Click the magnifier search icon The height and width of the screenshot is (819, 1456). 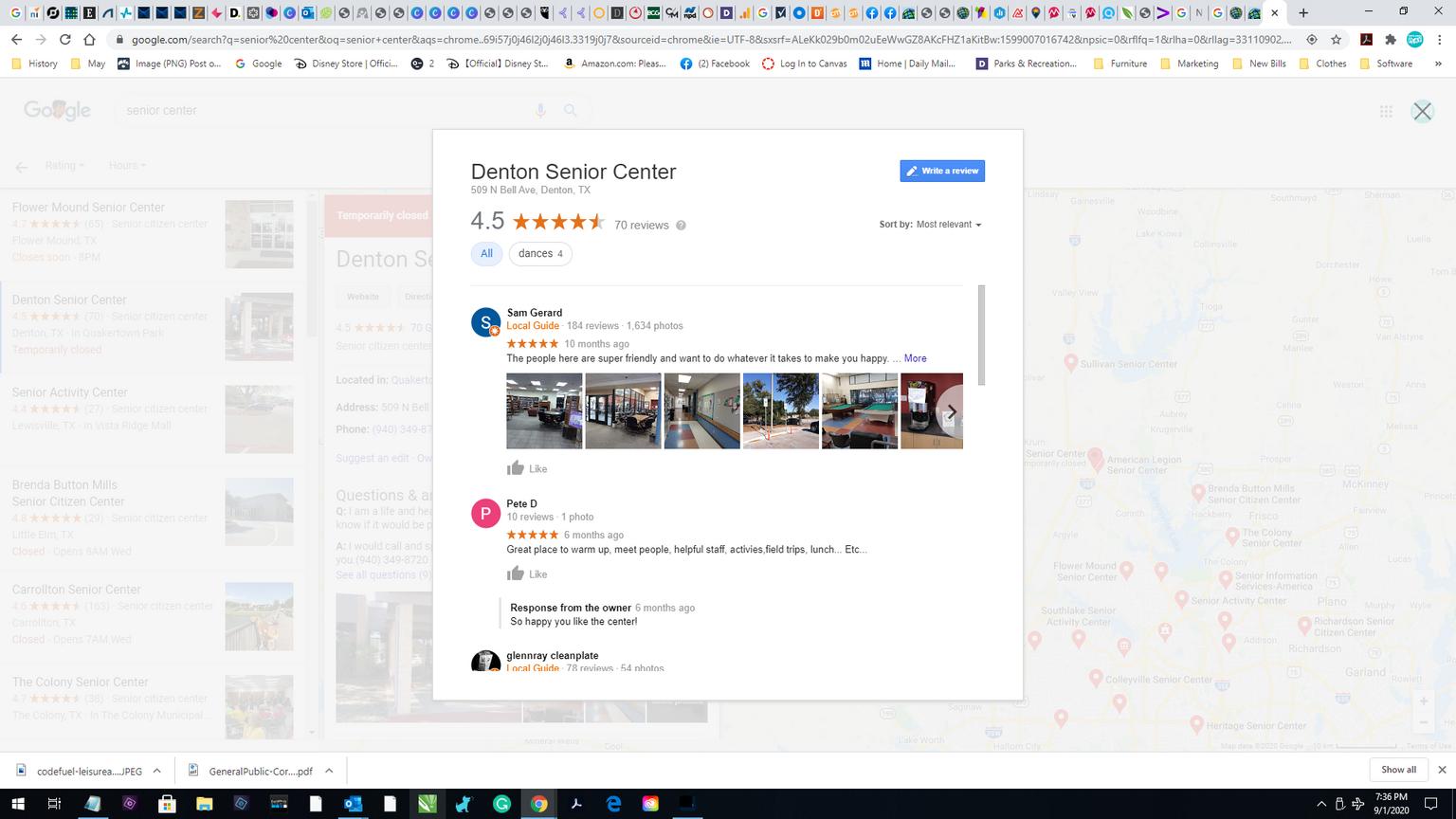[x=571, y=110]
